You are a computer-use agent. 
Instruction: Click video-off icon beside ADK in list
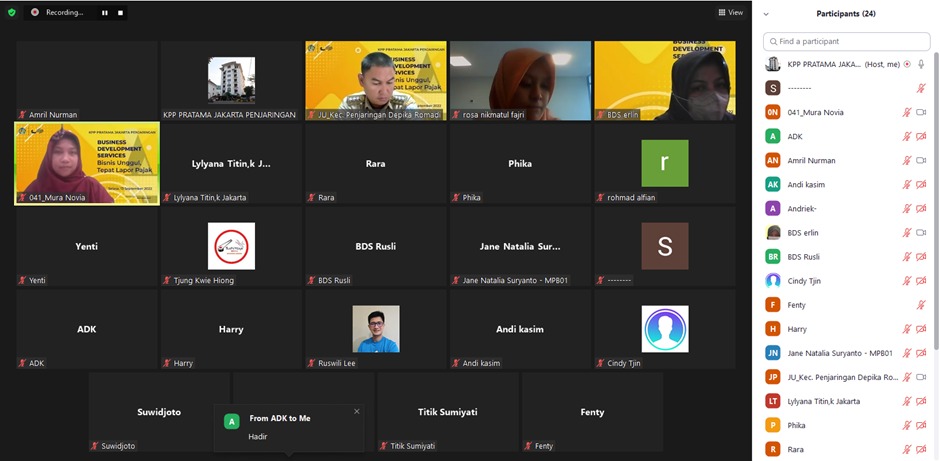(921, 136)
